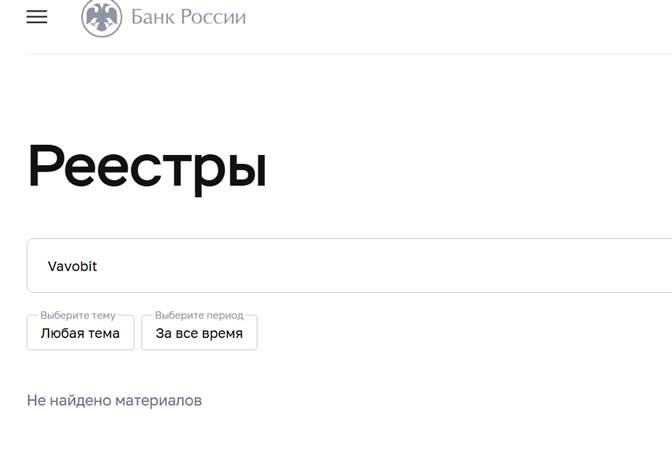Click the double-headed eagle emblem logo
Viewport: 672px width, 454px height.
[x=102, y=17]
